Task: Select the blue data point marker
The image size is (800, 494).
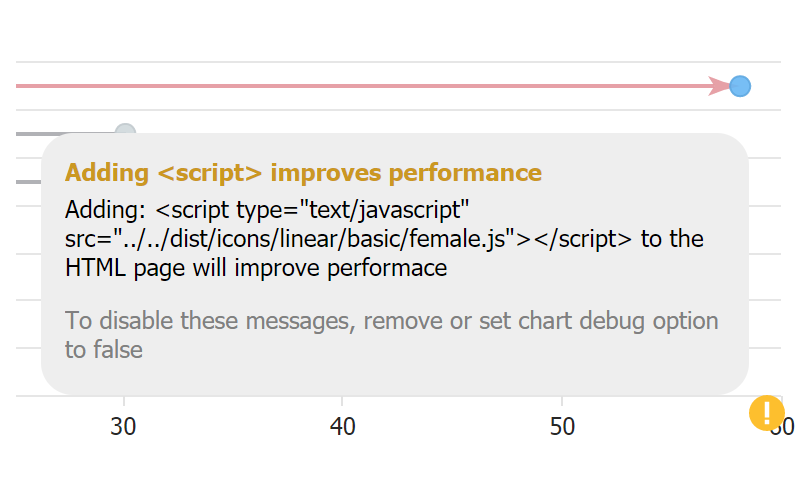Action: [739, 86]
